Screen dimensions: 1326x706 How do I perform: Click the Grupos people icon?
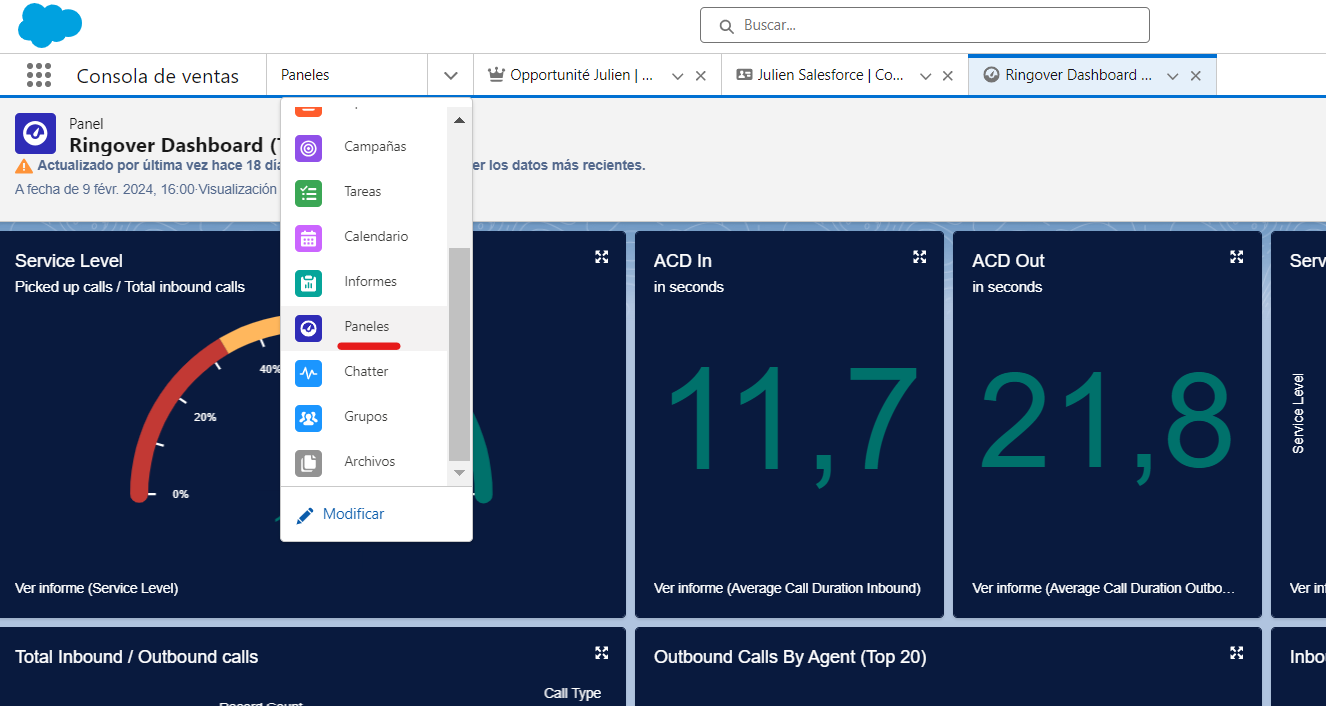pos(308,417)
